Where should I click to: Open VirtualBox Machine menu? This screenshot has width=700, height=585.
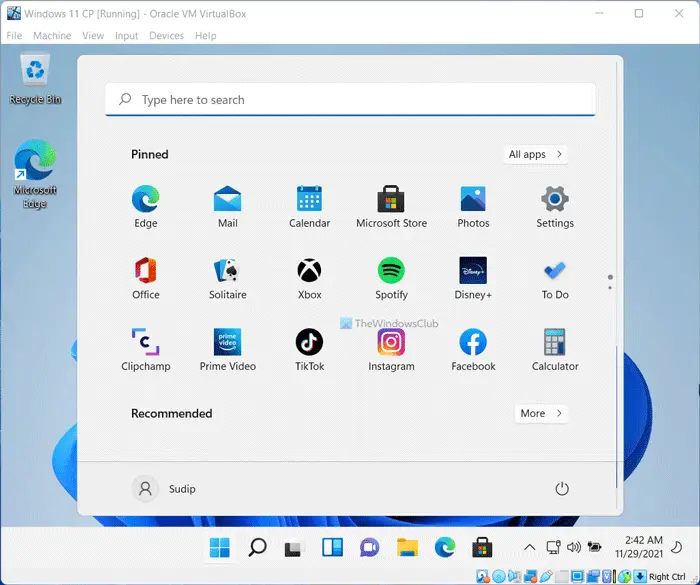(52, 36)
